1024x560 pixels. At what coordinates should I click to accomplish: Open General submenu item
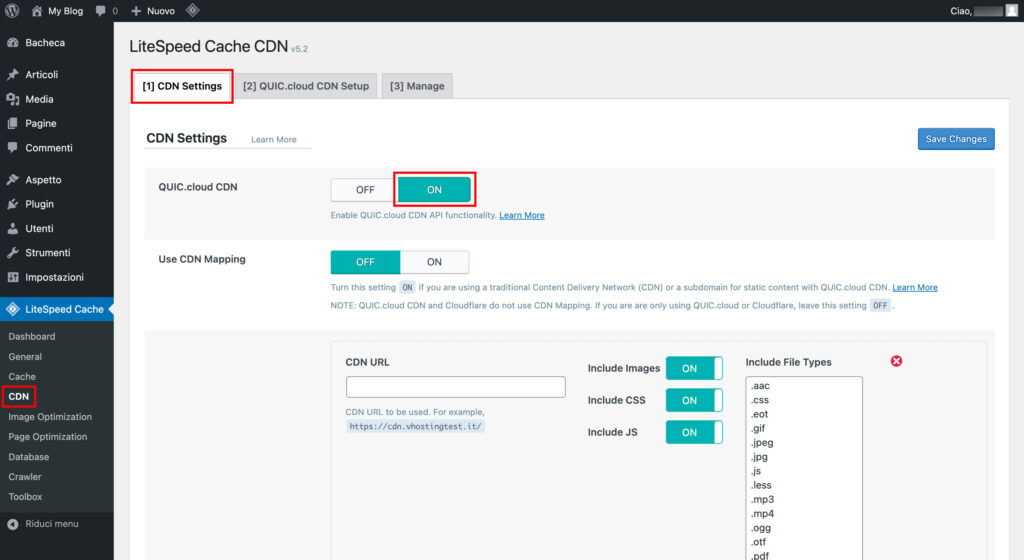click(25, 356)
